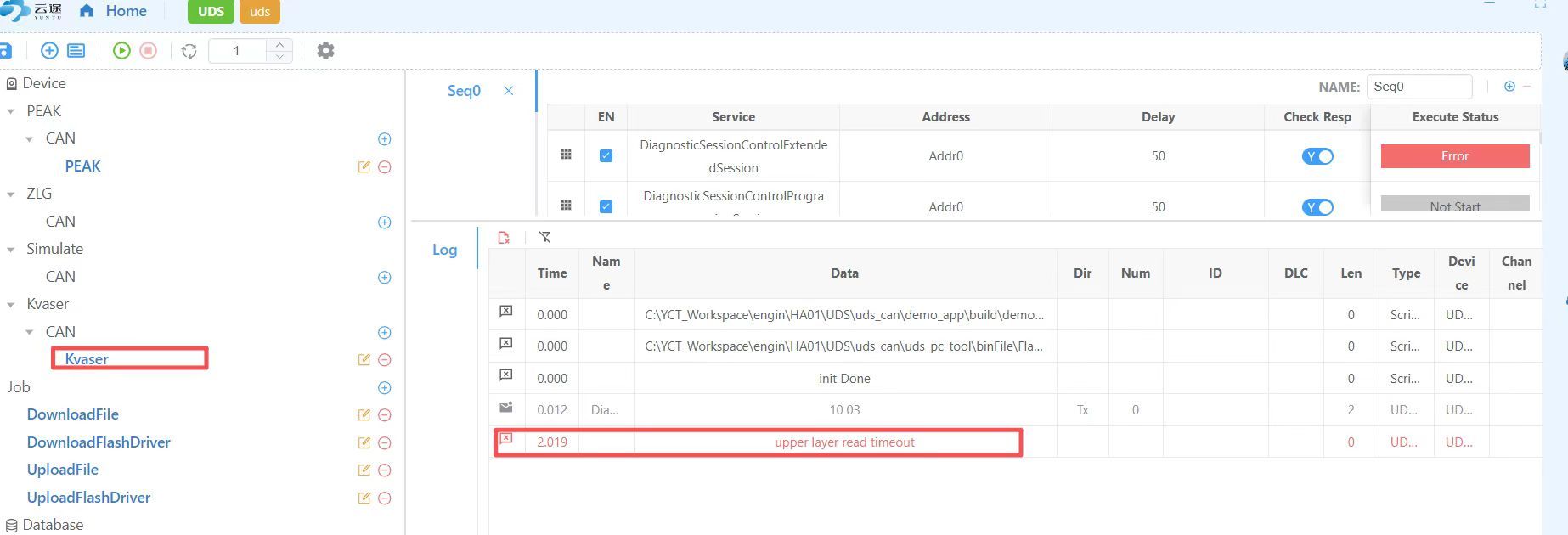Image resolution: width=1568 pixels, height=535 pixels.
Task: Remove Kvaser device using minus icon
Action: coord(384,360)
